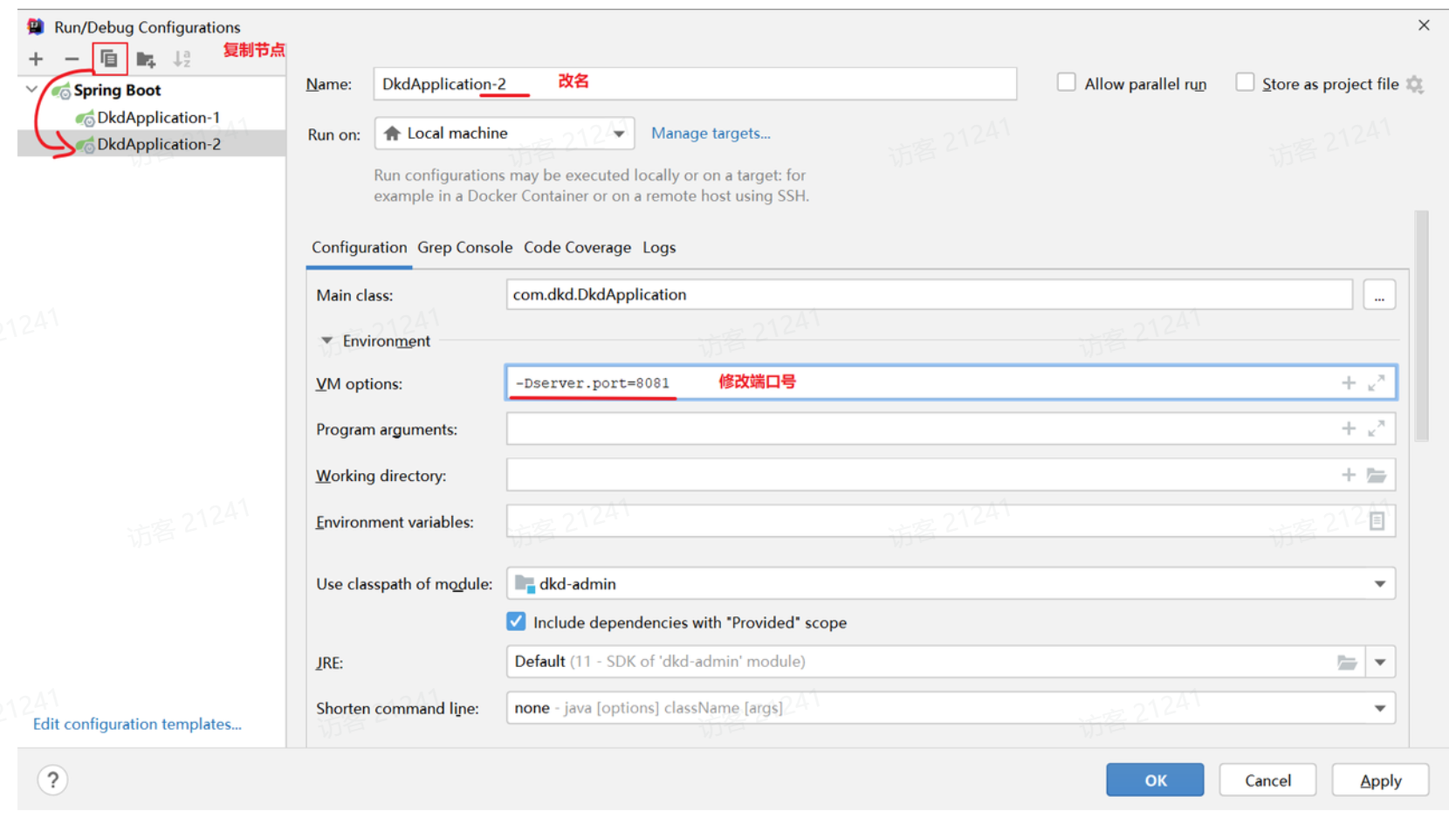
Task: Insert macro into Program arguments
Action: pyautogui.click(x=1349, y=429)
